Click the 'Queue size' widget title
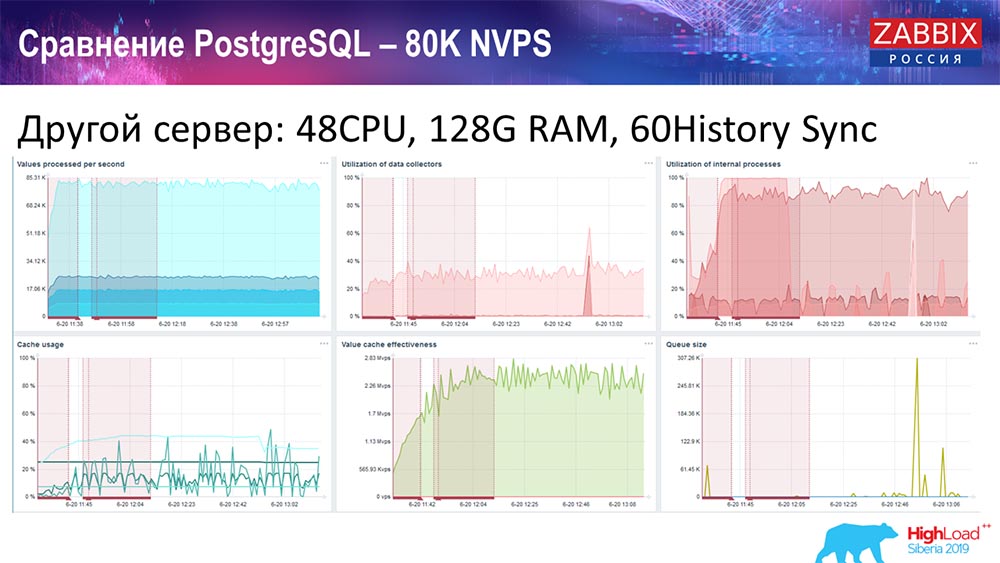1000x563 pixels. point(686,344)
